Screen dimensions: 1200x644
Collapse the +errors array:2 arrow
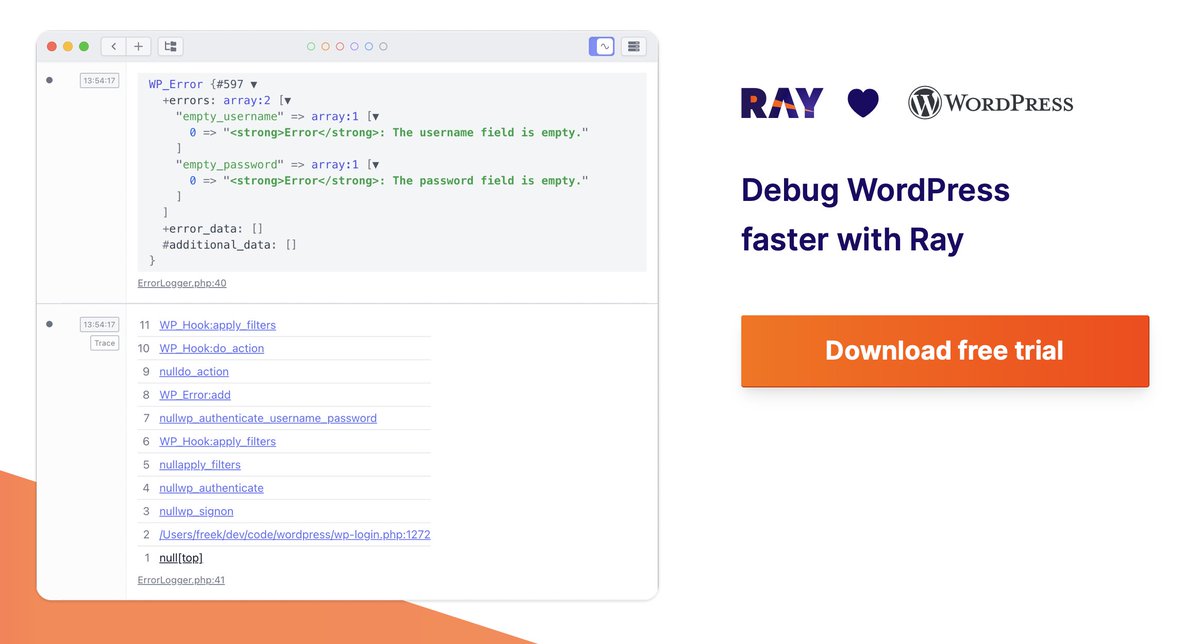pyautogui.click(x=287, y=101)
